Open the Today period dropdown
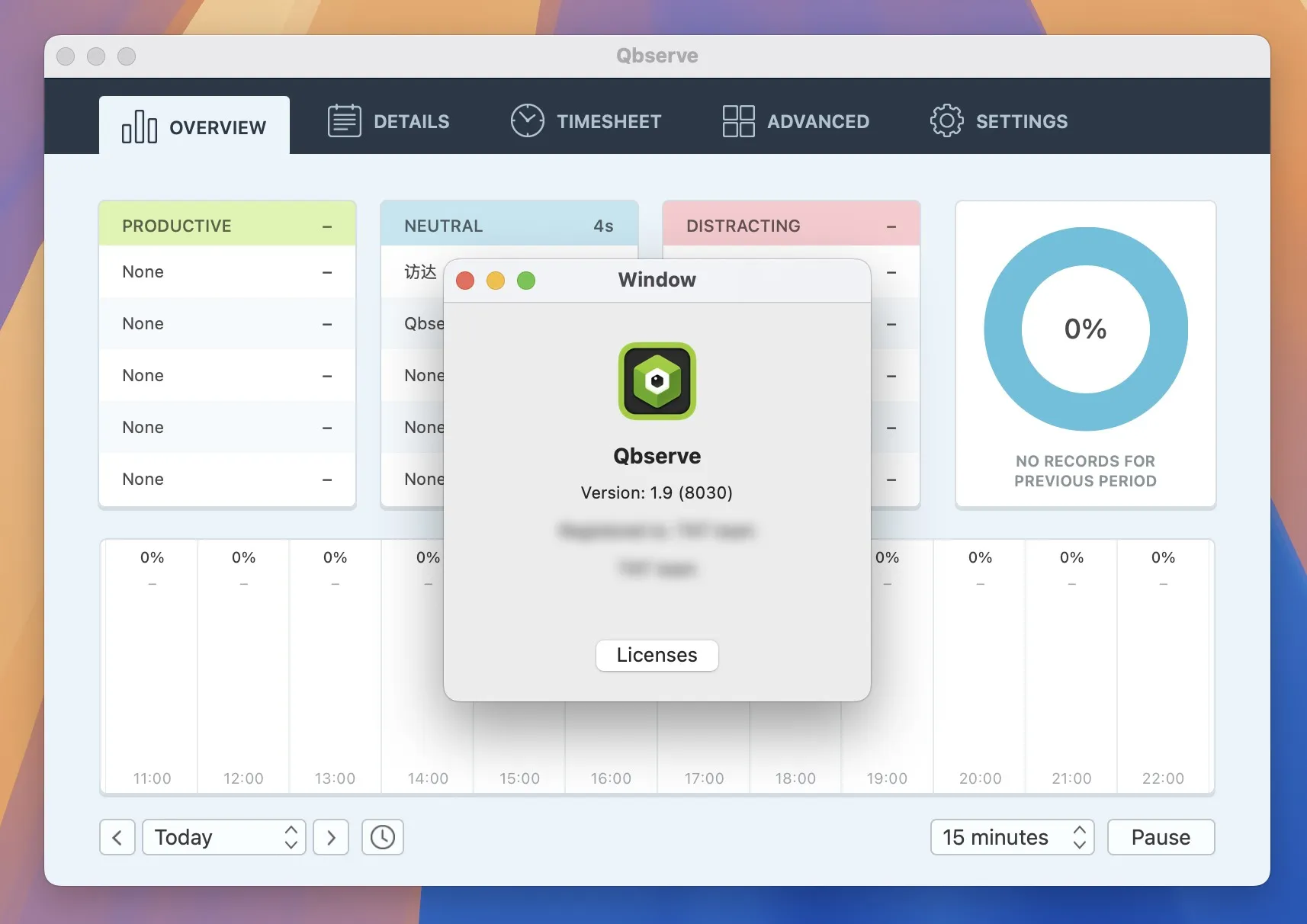This screenshot has width=1307, height=924. click(x=224, y=837)
